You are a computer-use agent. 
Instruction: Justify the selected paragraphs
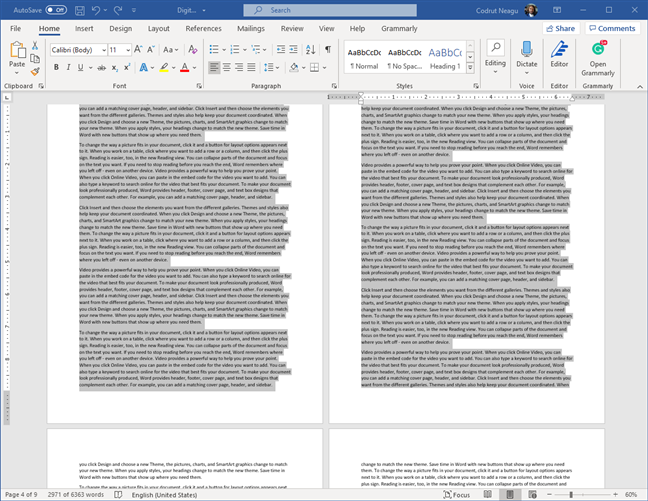251,67
